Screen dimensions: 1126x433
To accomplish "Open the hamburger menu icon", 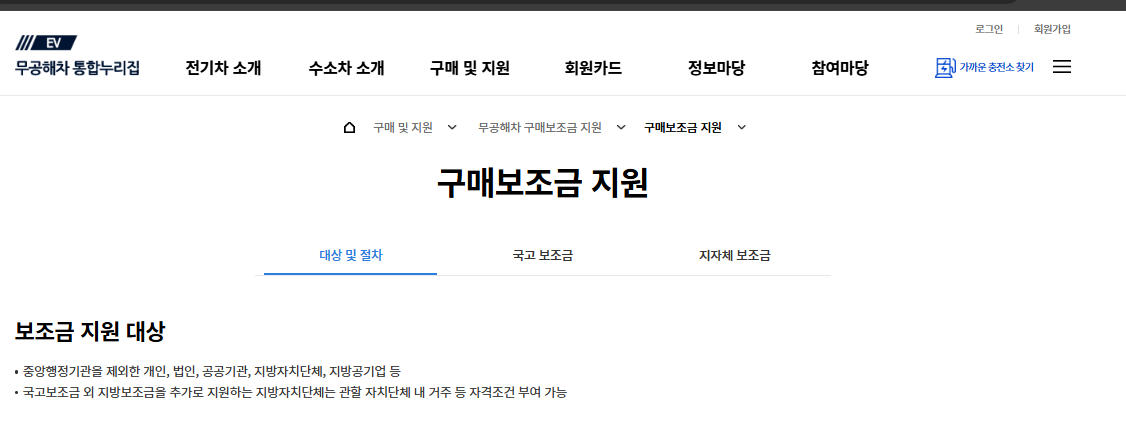I will point(1061,67).
